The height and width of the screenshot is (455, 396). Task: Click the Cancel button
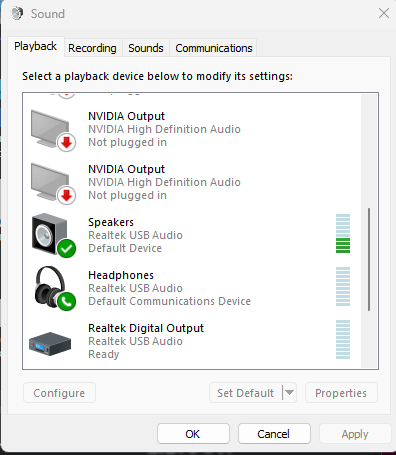[274, 434]
